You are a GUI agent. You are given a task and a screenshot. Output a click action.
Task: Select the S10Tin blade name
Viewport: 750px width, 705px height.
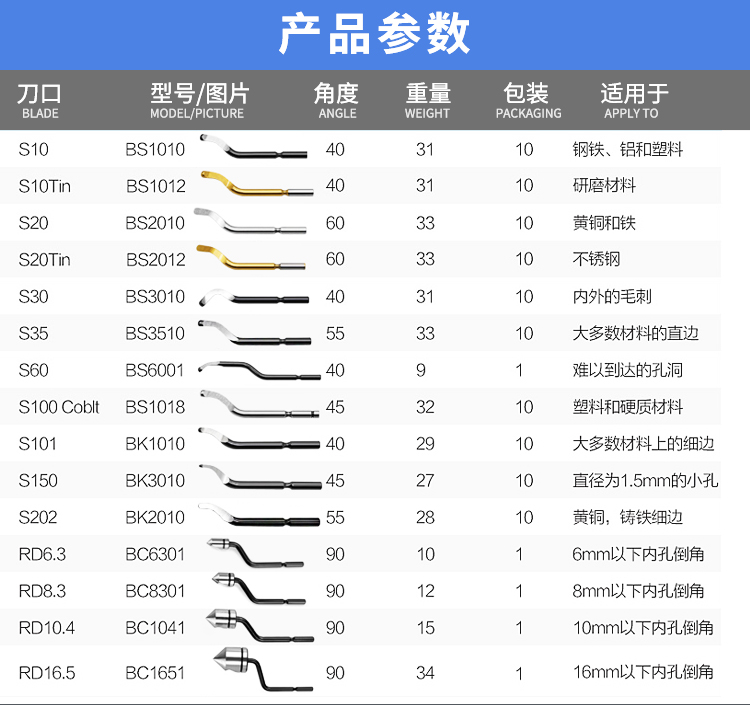[x=44, y=186]
